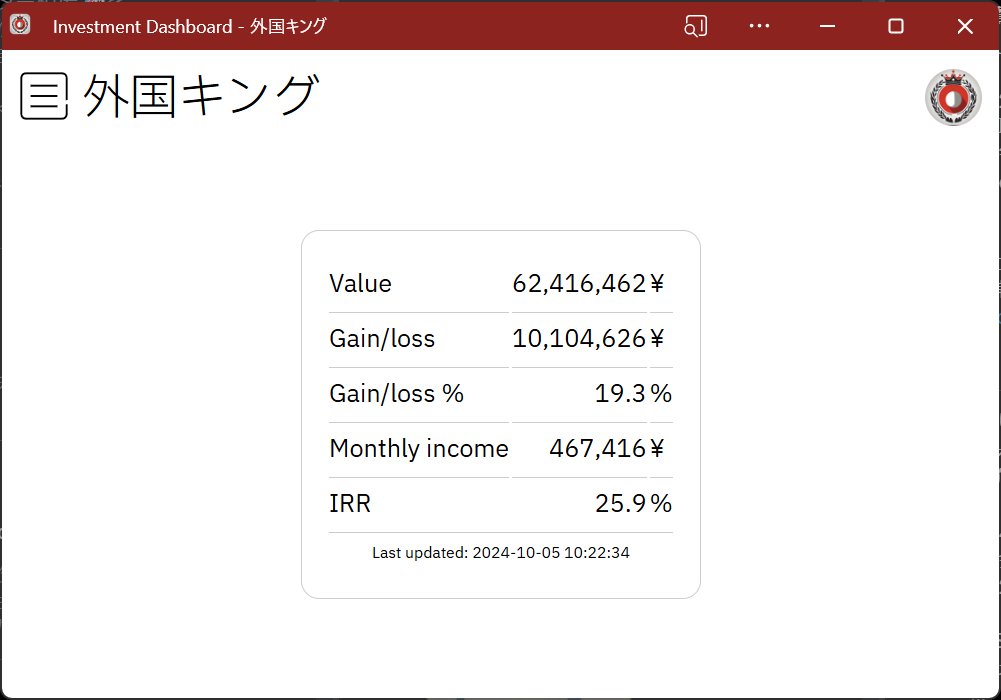Maximize the Investment Dashboard window
1001x700 pixels.
coord(896,26)
